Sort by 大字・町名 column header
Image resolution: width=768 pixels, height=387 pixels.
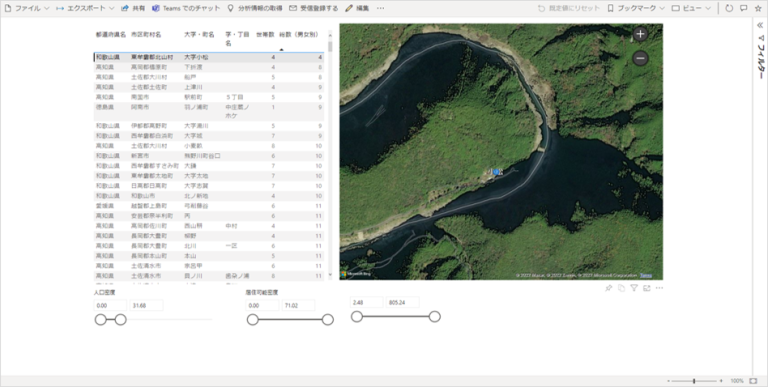click(199, 35)
